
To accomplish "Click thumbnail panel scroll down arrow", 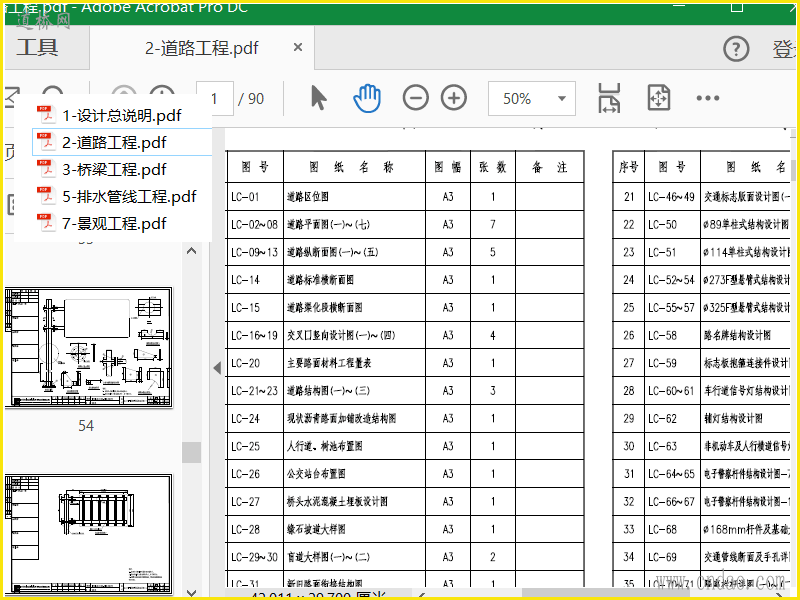I will 192,593.
